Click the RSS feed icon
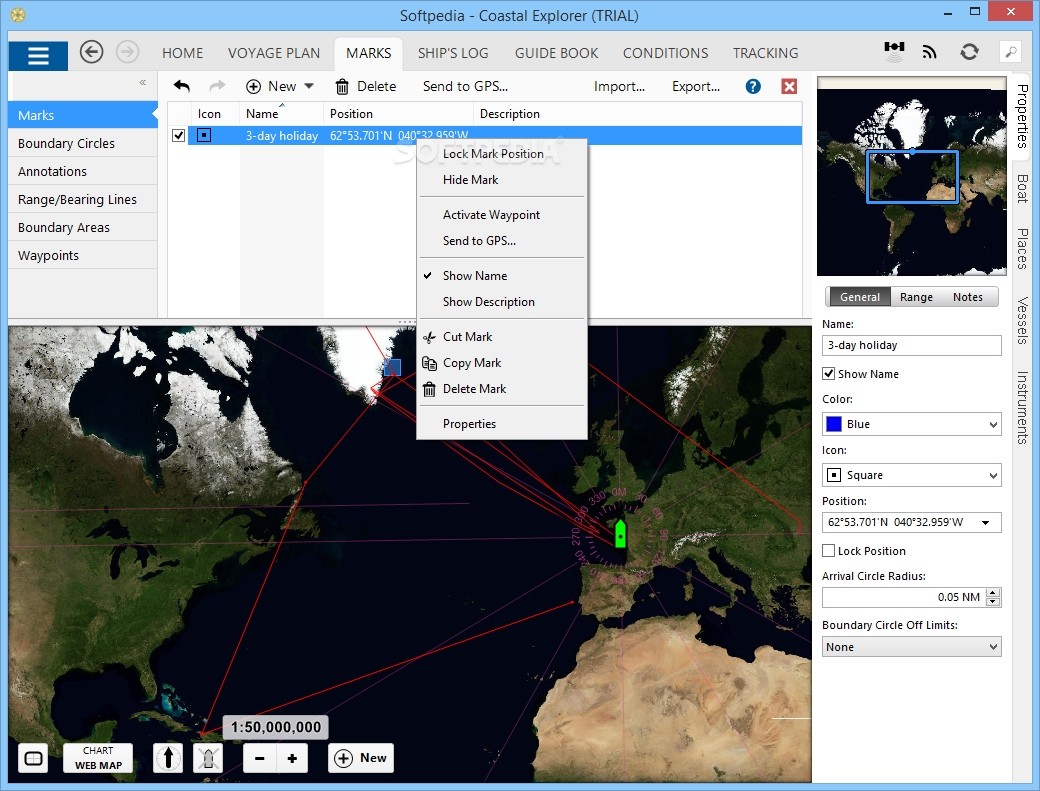 930,52
